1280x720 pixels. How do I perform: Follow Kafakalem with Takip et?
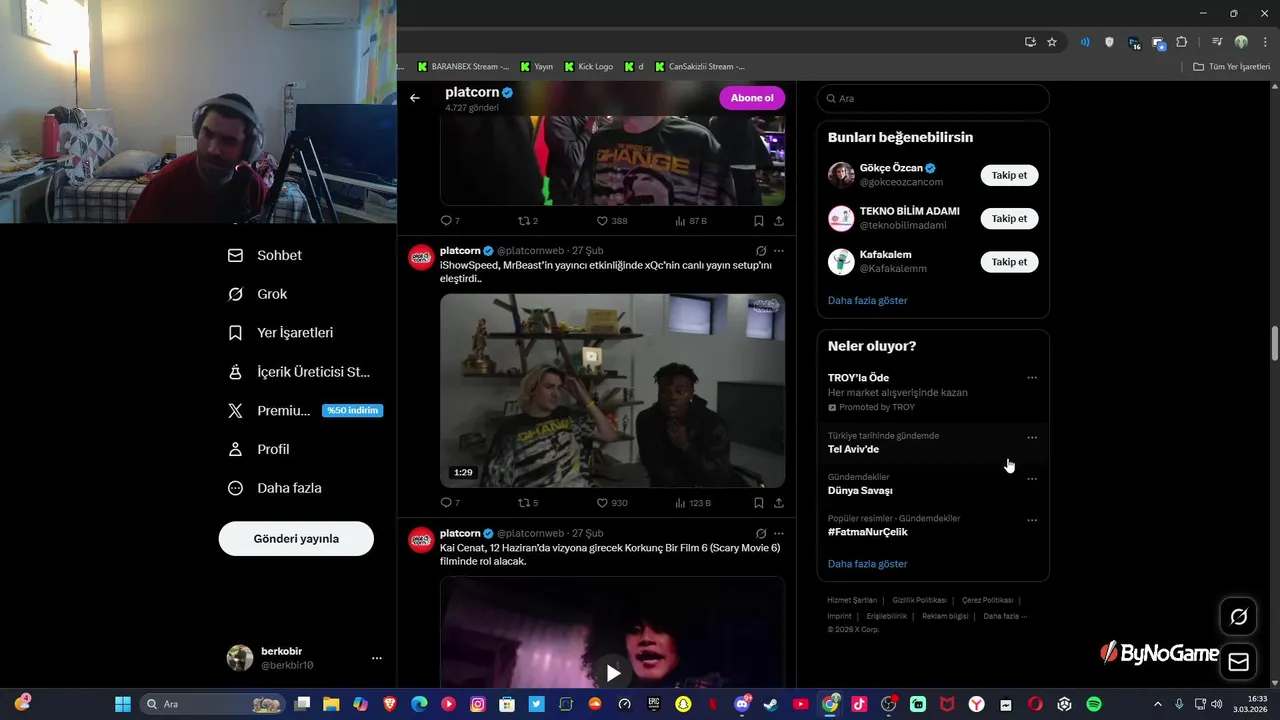1009,262
